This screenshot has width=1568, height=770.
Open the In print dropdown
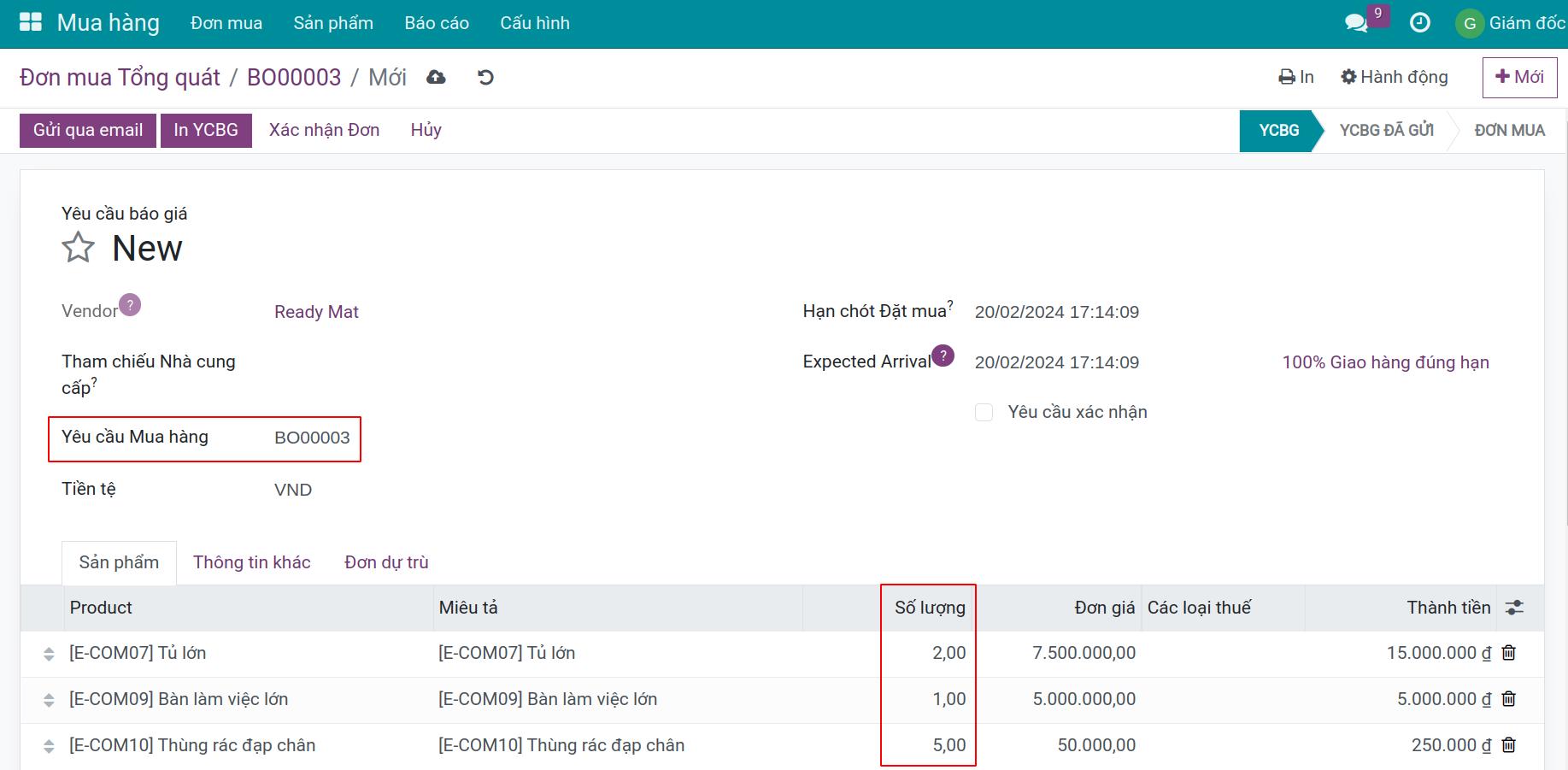[x=1295, y=78]
